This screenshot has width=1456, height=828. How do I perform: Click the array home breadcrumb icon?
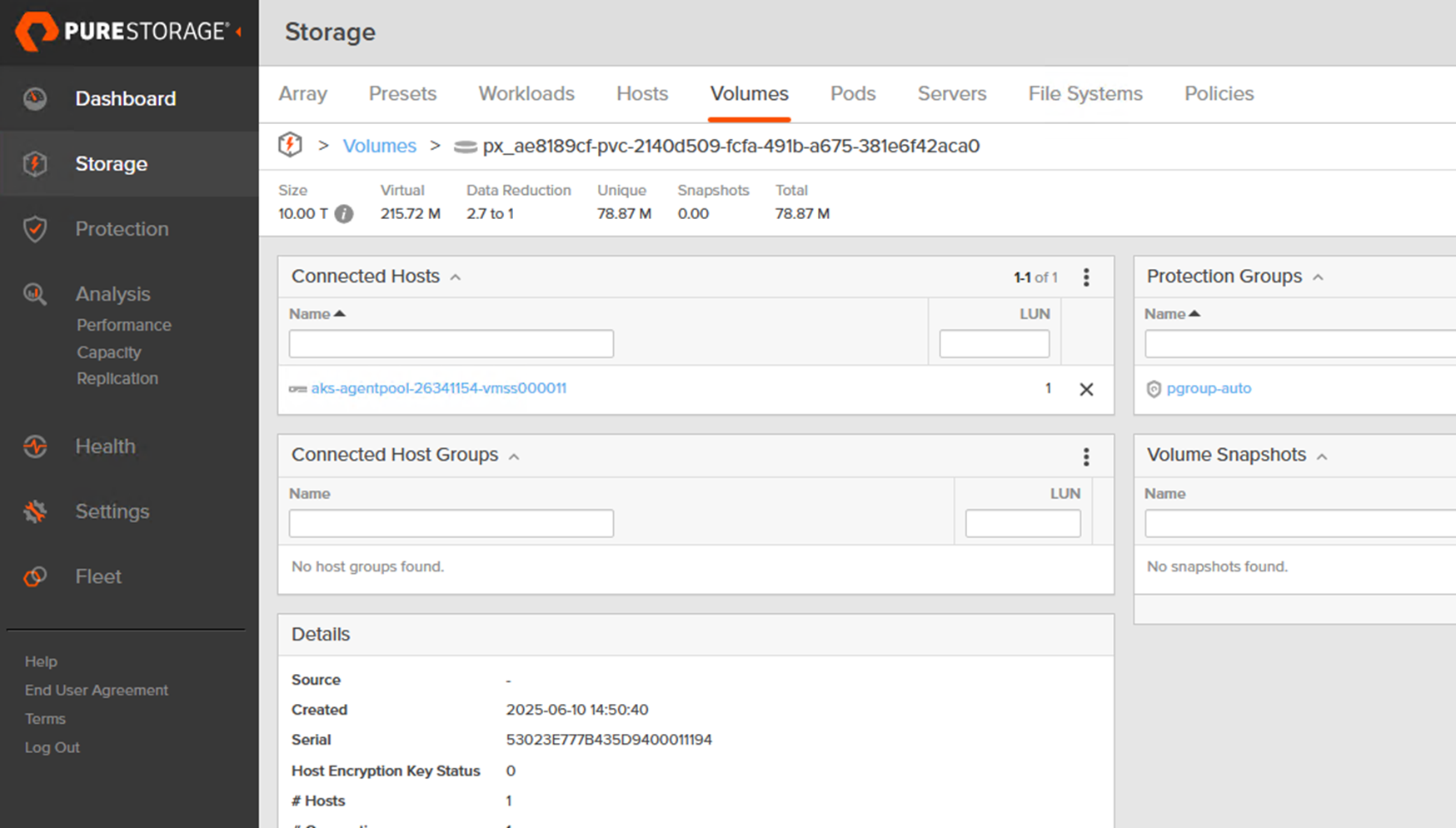(290, 145)
